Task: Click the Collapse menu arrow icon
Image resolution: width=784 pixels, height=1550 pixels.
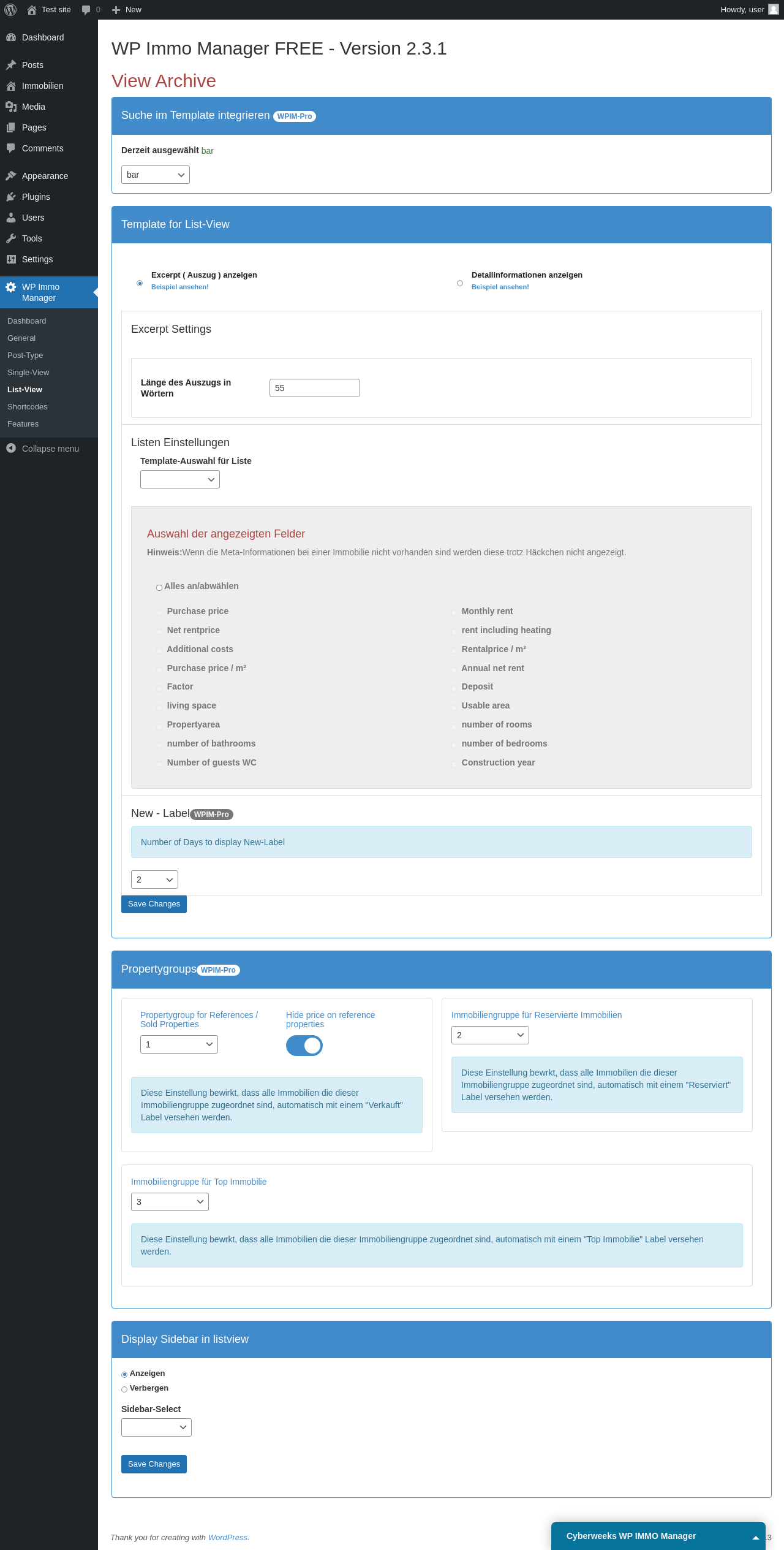Action: [11, 449]
